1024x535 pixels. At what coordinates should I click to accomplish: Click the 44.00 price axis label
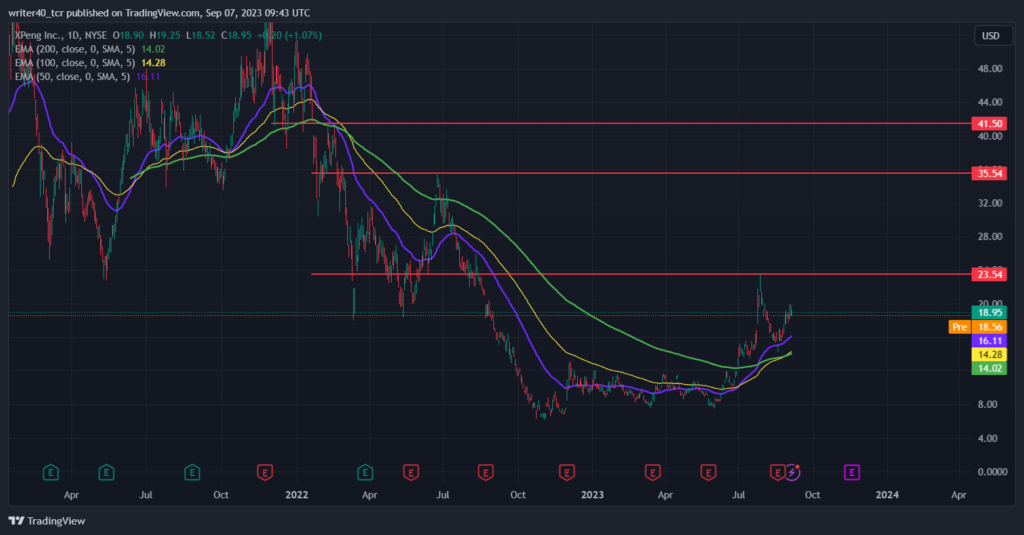click(x=989, y=102)
